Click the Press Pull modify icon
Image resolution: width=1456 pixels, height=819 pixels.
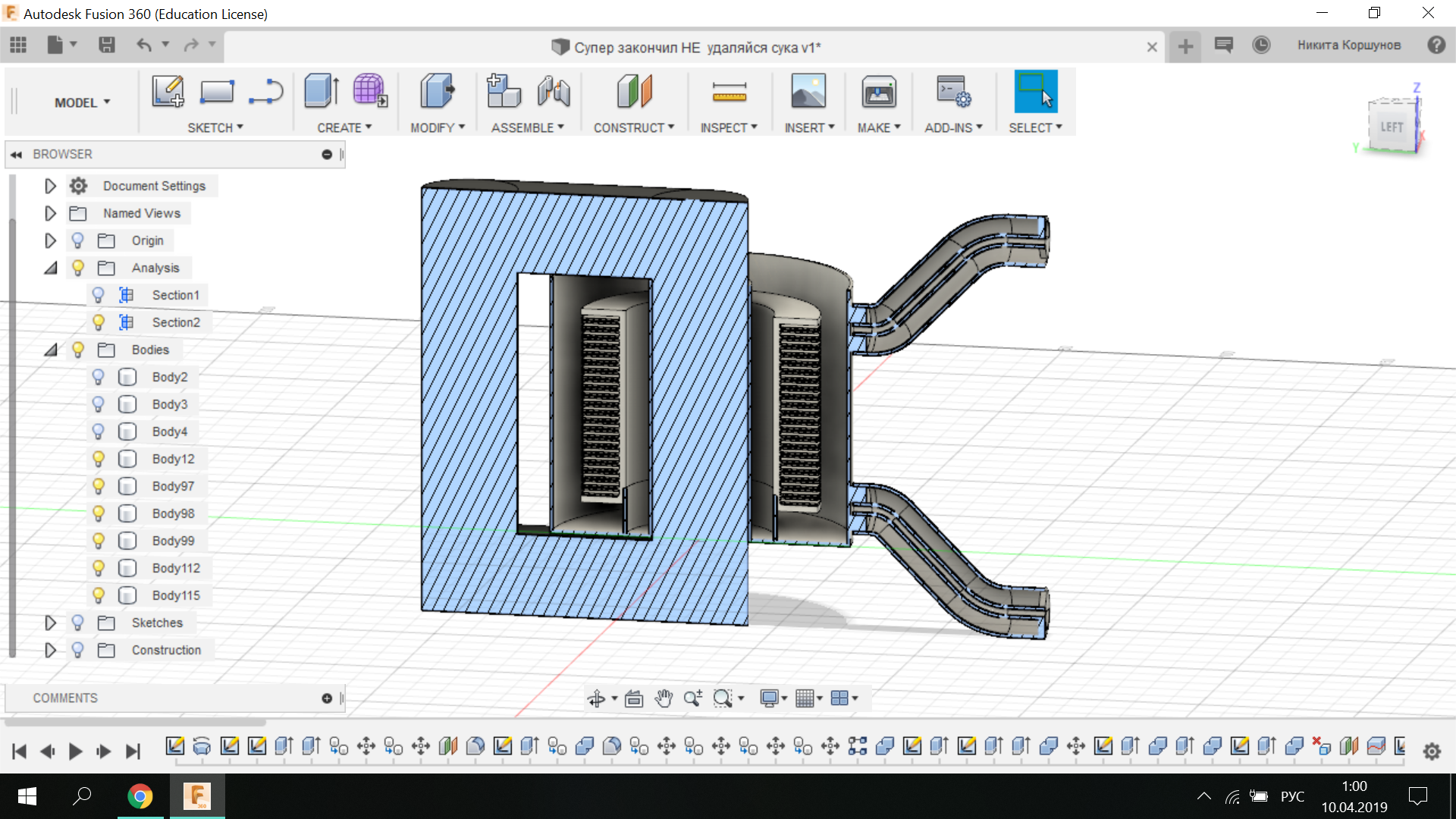pyautogui.click(x=437, y=92)
